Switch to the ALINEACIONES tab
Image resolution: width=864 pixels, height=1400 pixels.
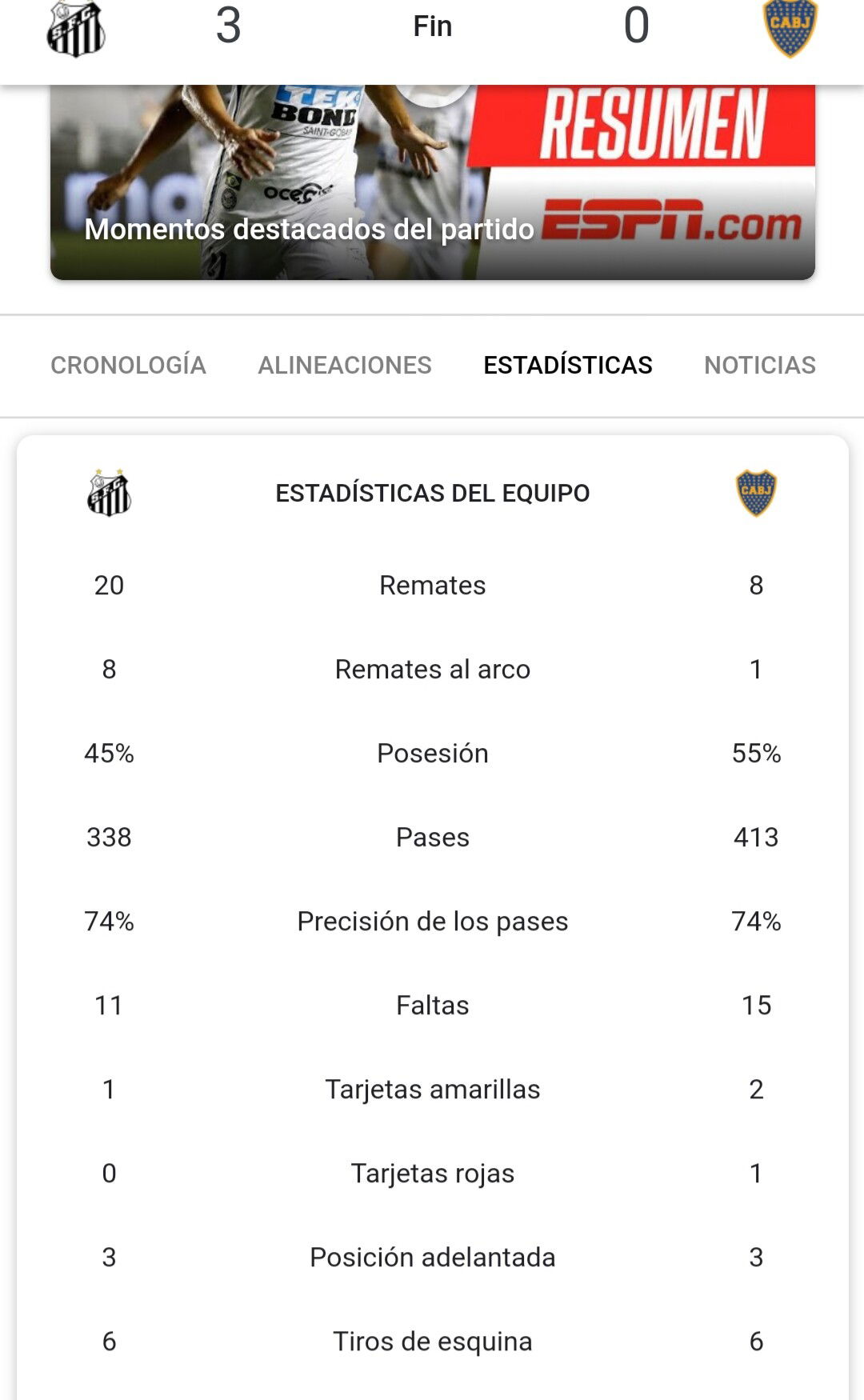345,365
